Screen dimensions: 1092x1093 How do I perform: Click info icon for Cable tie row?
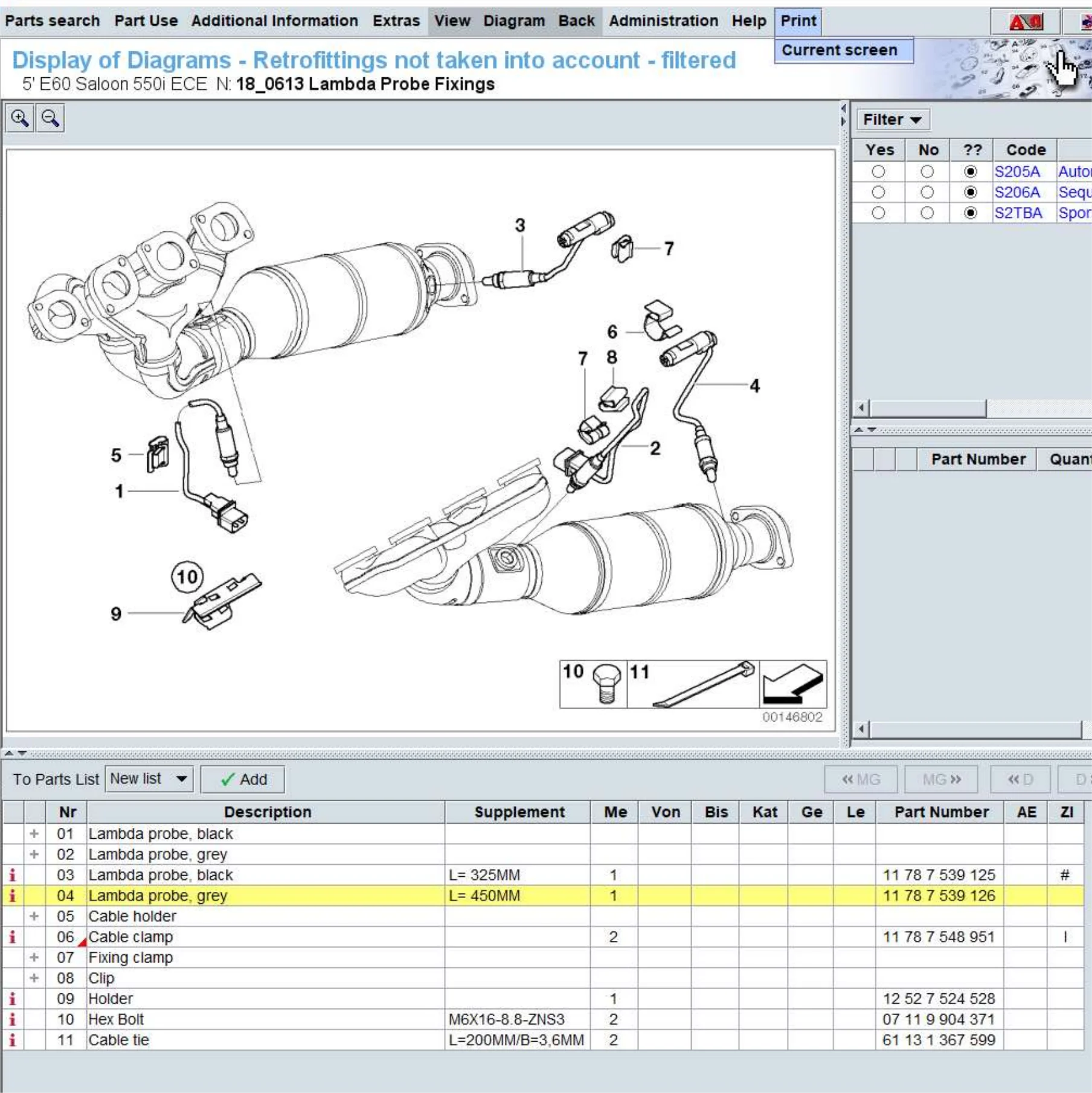[x=12, y=1040]
